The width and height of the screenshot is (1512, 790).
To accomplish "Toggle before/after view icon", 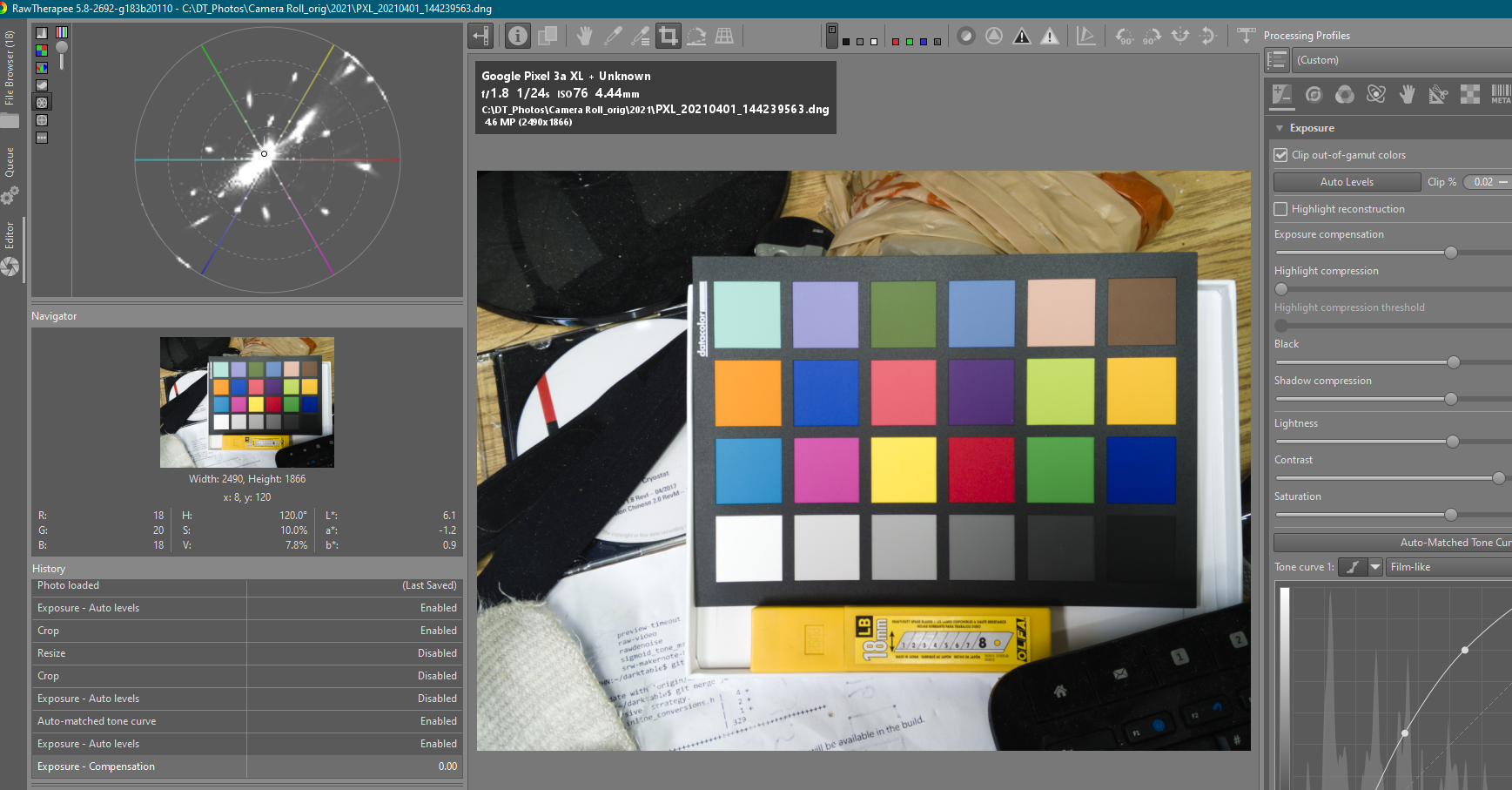I will pos(548,36).
